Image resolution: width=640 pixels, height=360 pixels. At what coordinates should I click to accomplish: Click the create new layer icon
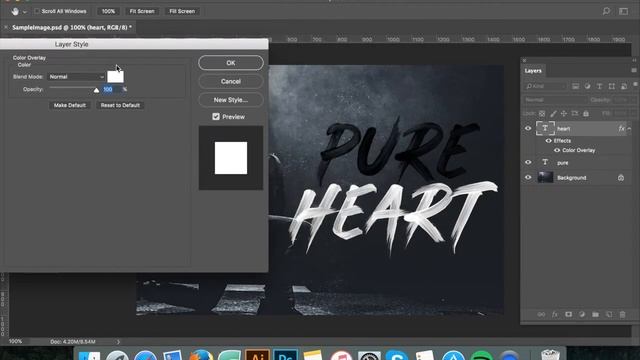[609, 314]
